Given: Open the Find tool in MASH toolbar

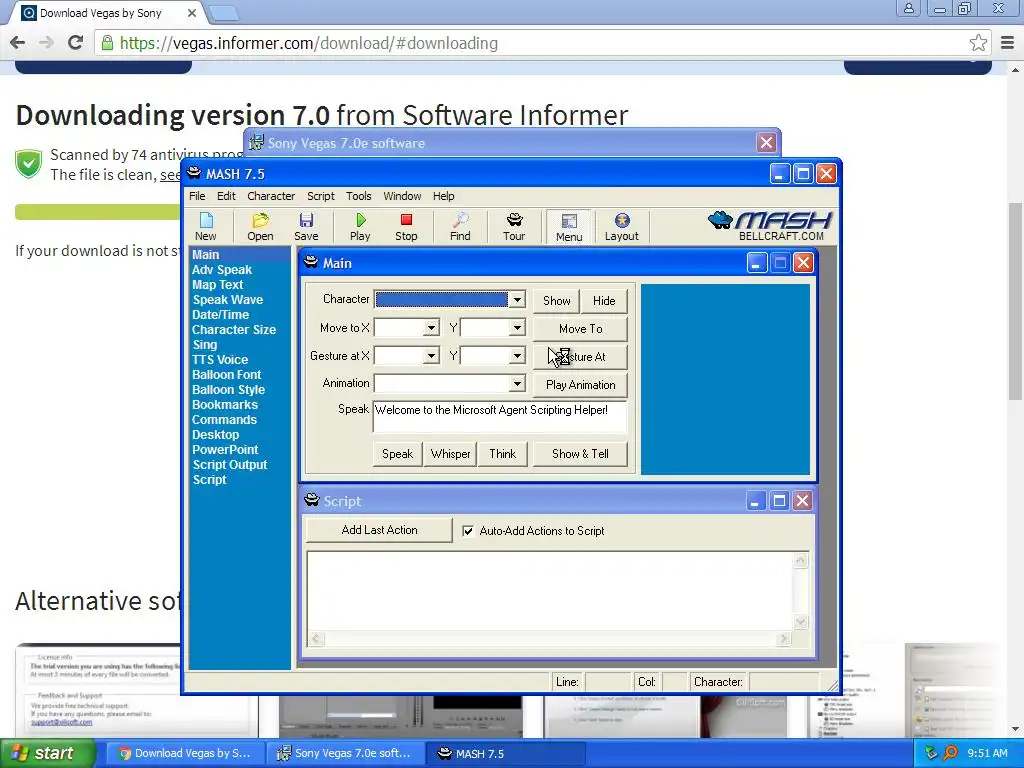Looking at the screenshot, I should [x=460, y=227].
